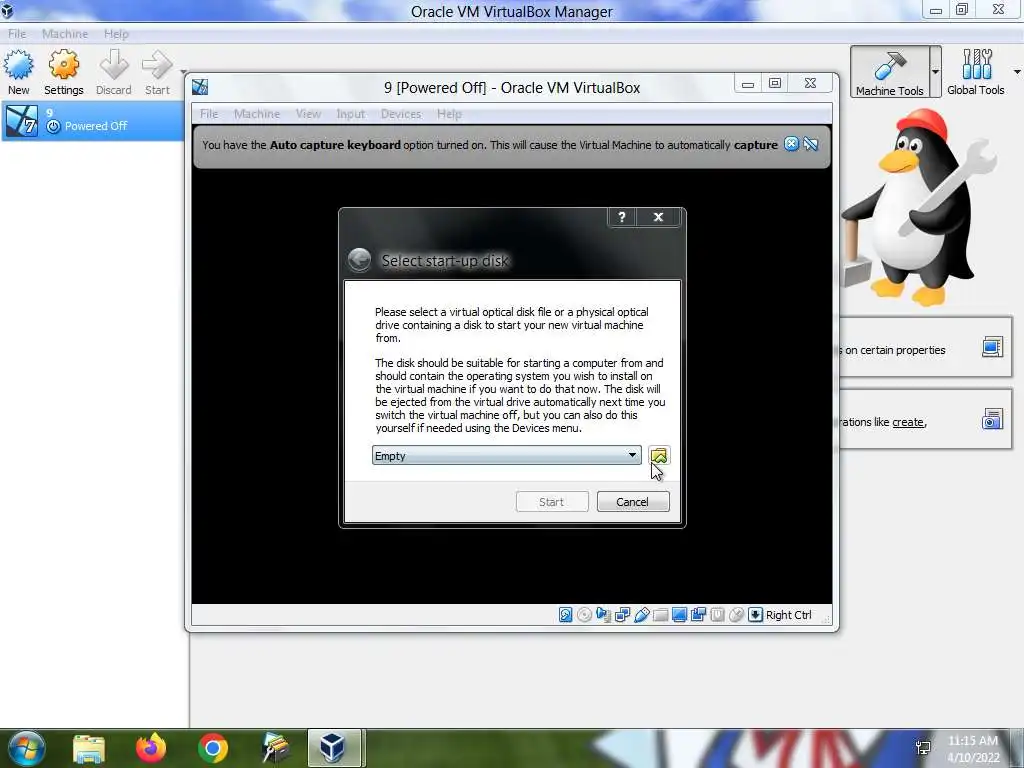This screenshot has height=768, width=1024.
Task: Click the Right Ctrl host key label
Action: (x=788, y=615)
